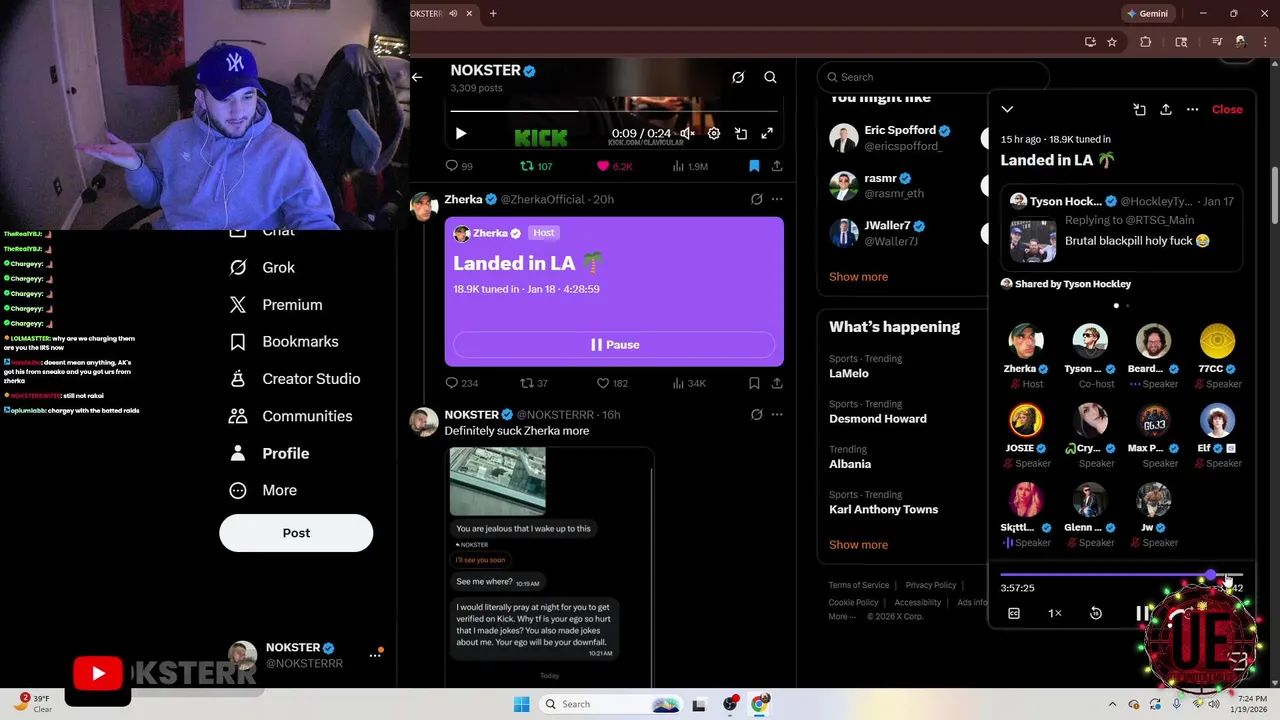The width and height of the screenshot is (1280, 720).
Task: Open a new browser tab
Action: tap(493, 13)
